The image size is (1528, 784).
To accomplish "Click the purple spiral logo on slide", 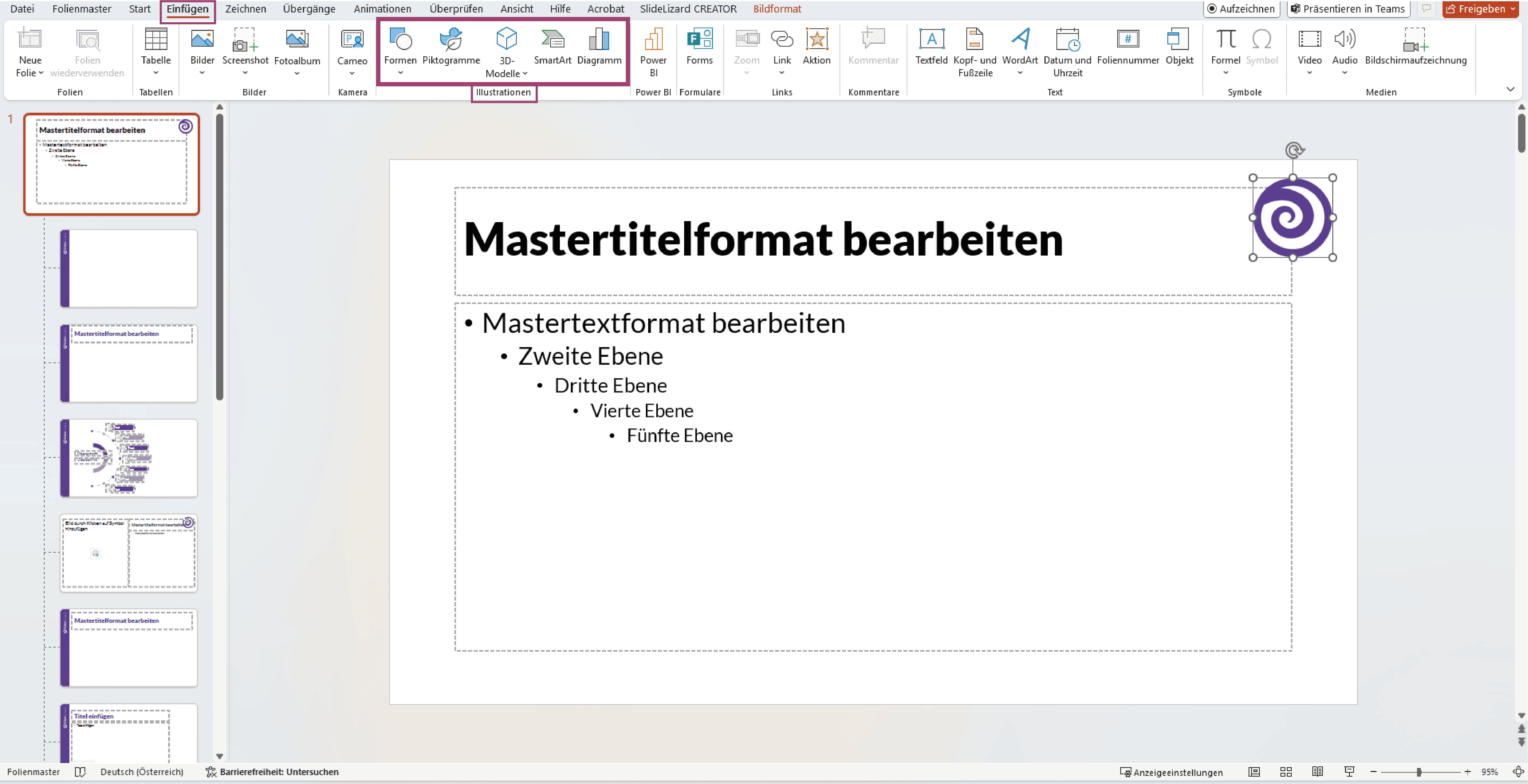I will (1292, 218).
